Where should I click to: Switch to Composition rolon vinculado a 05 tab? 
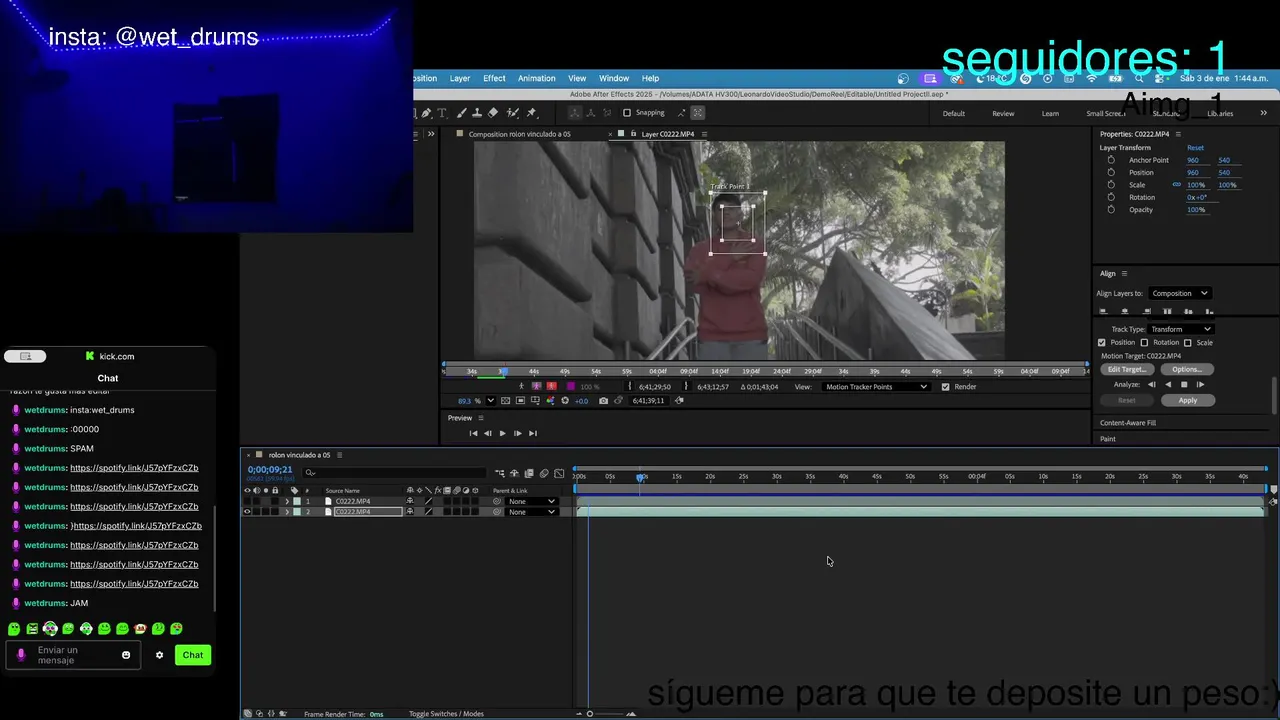click(x=519, y=134)
